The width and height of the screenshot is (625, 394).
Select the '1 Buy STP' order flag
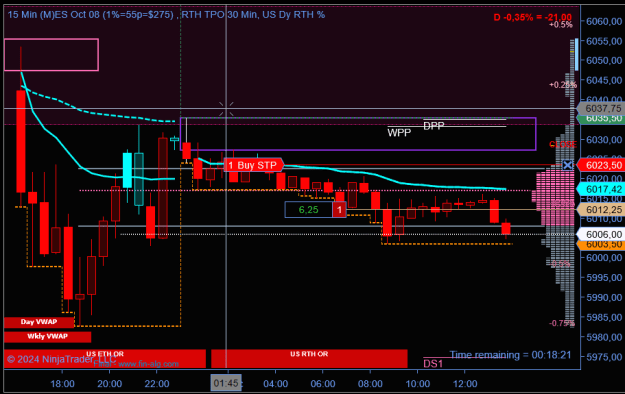click(x=254, y=165)
